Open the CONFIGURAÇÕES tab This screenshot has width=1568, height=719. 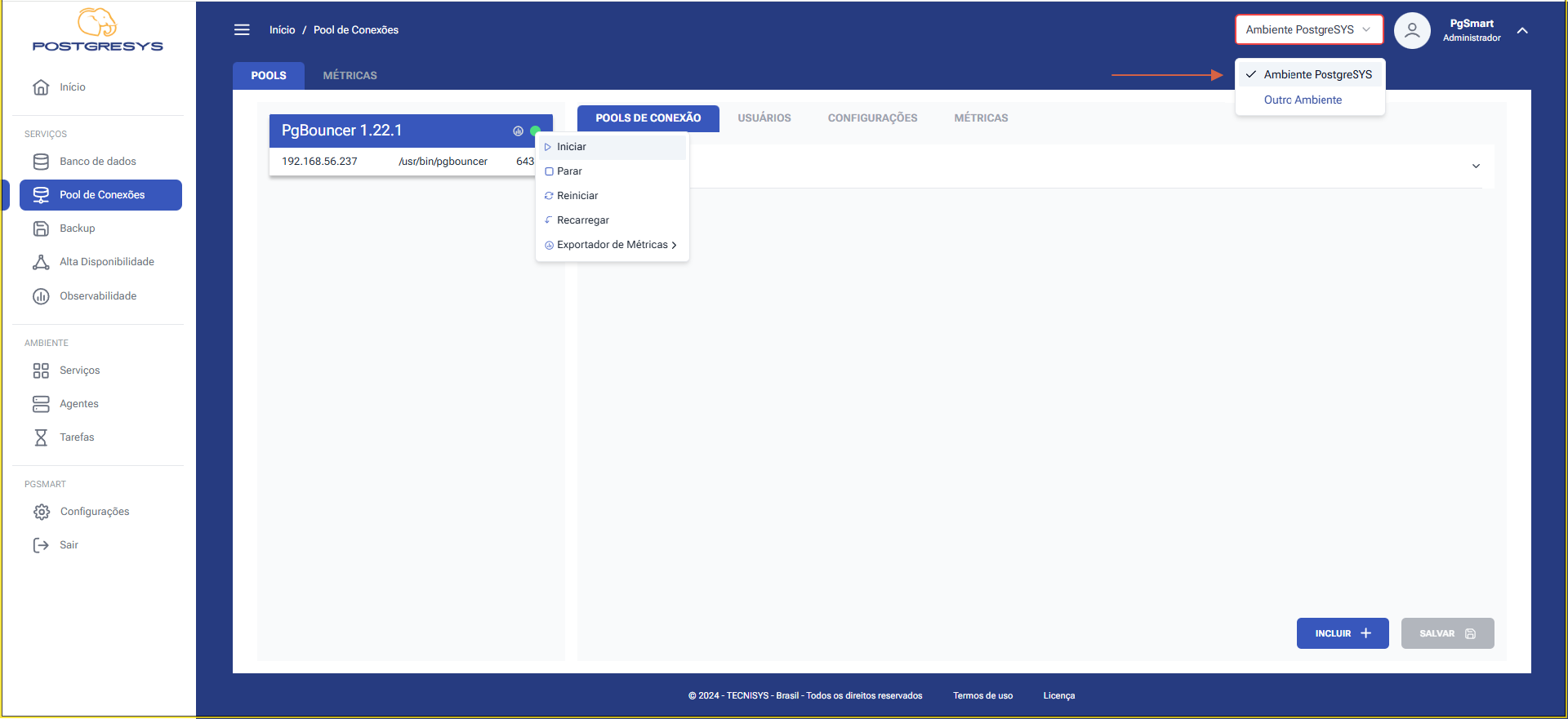[x=872, y=118]
